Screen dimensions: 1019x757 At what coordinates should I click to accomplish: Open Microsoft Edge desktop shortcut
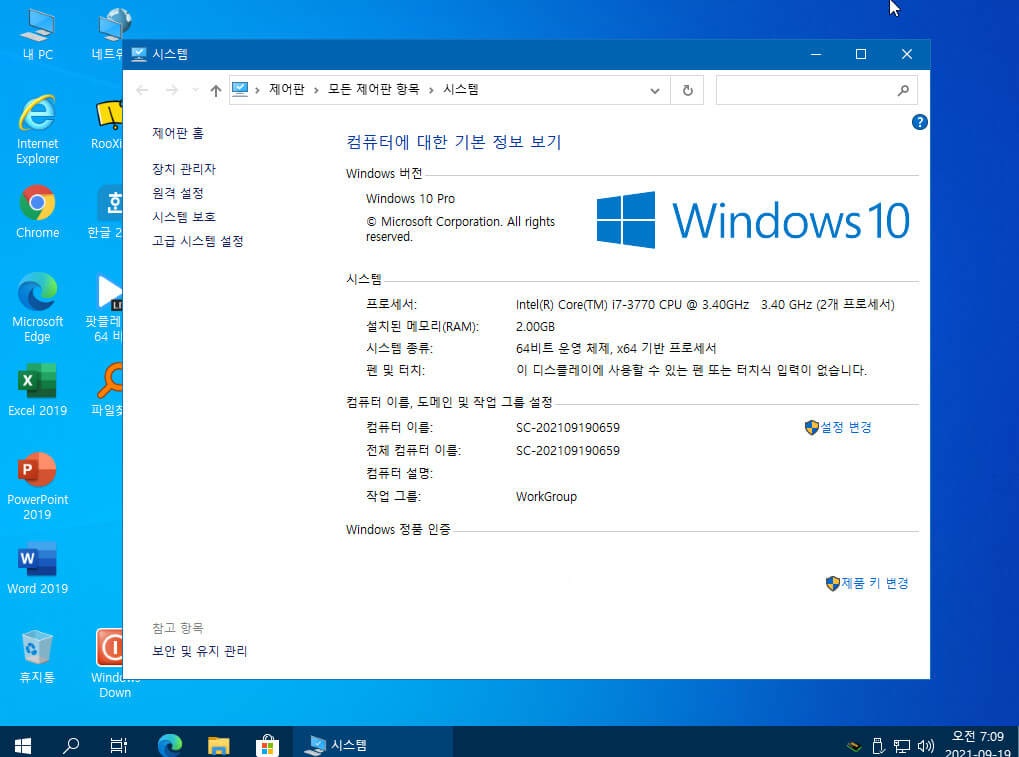pyautogui.click(x=37, y=307)
